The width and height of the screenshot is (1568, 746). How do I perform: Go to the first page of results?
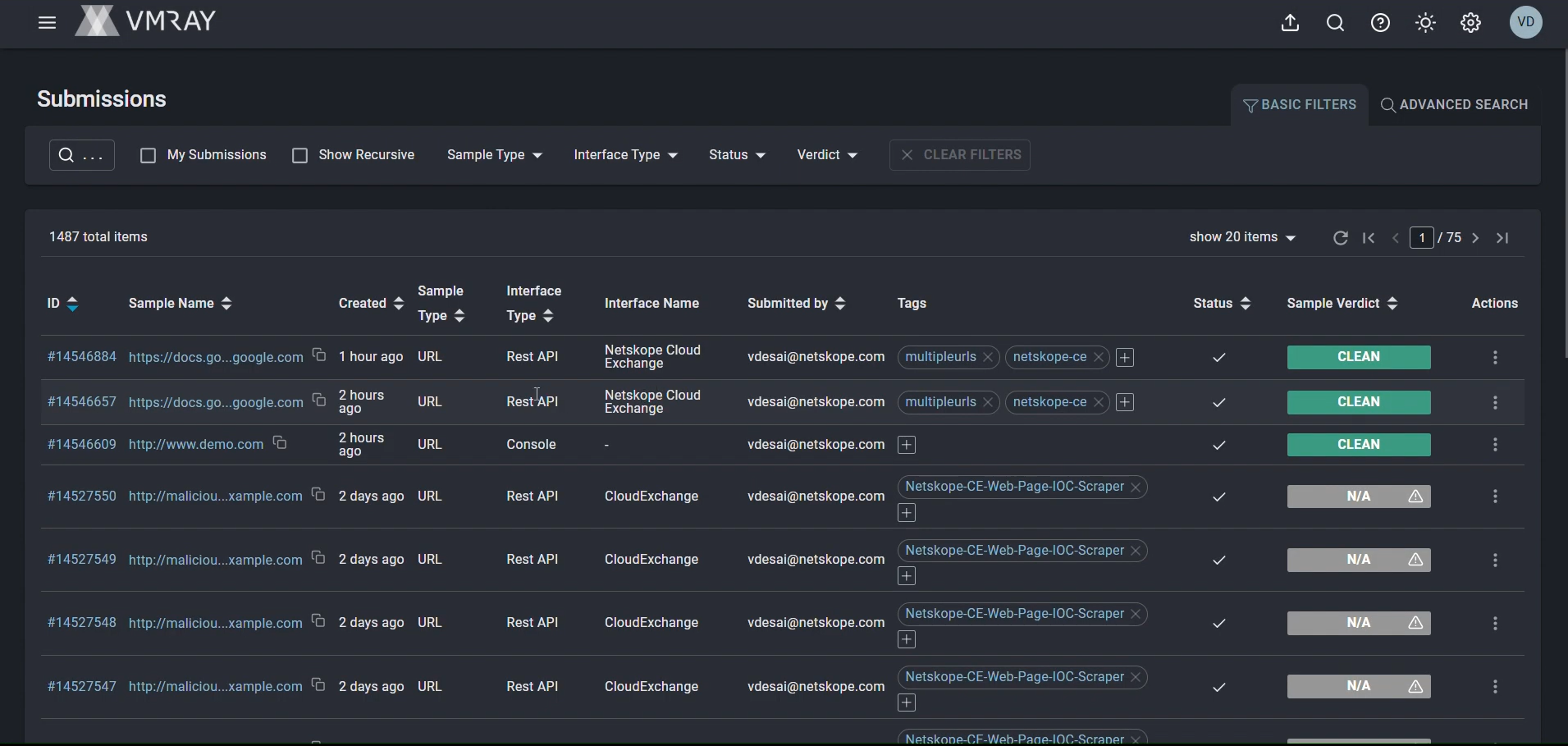[x=1369, y=238]
